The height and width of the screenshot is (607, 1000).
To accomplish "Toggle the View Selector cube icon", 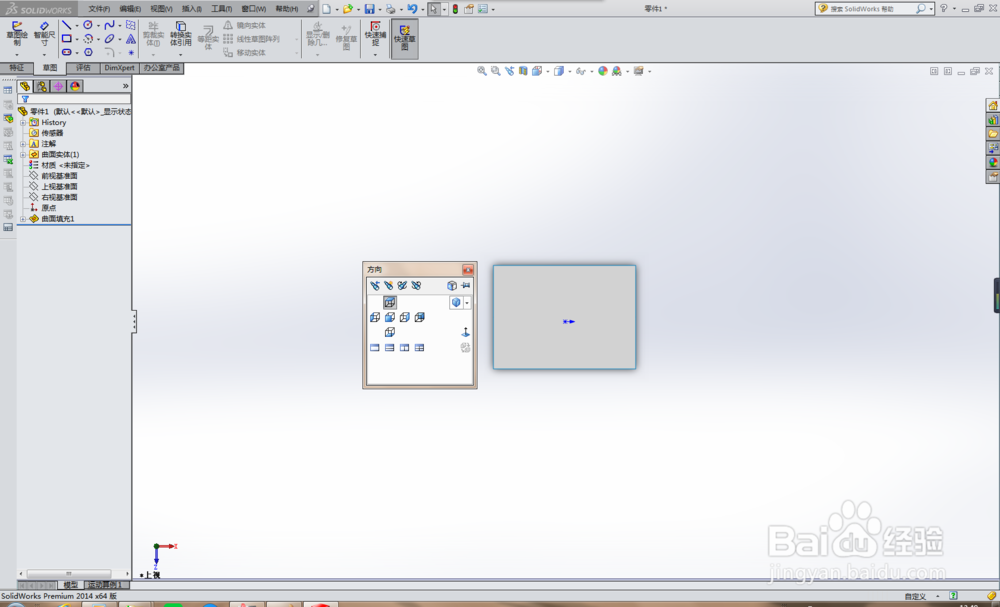I will click(x=452, y=285).
